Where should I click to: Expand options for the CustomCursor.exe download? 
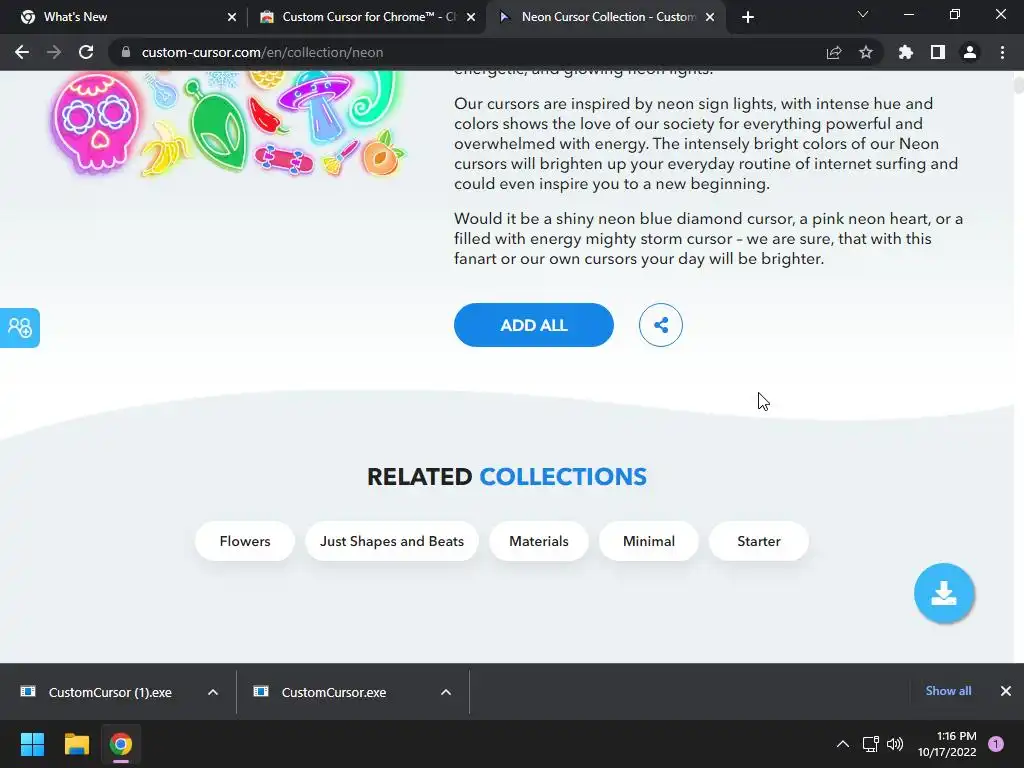(446, 692)
